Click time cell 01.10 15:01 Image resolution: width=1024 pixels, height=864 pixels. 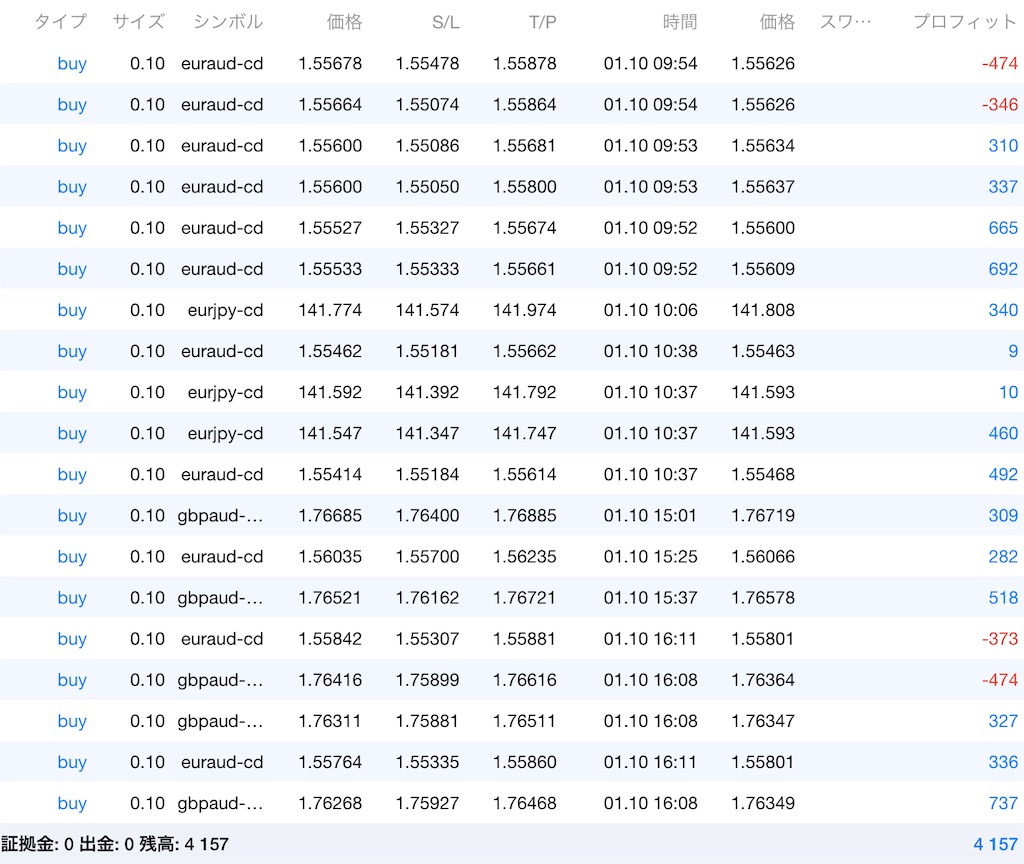(x=650, y=516)
